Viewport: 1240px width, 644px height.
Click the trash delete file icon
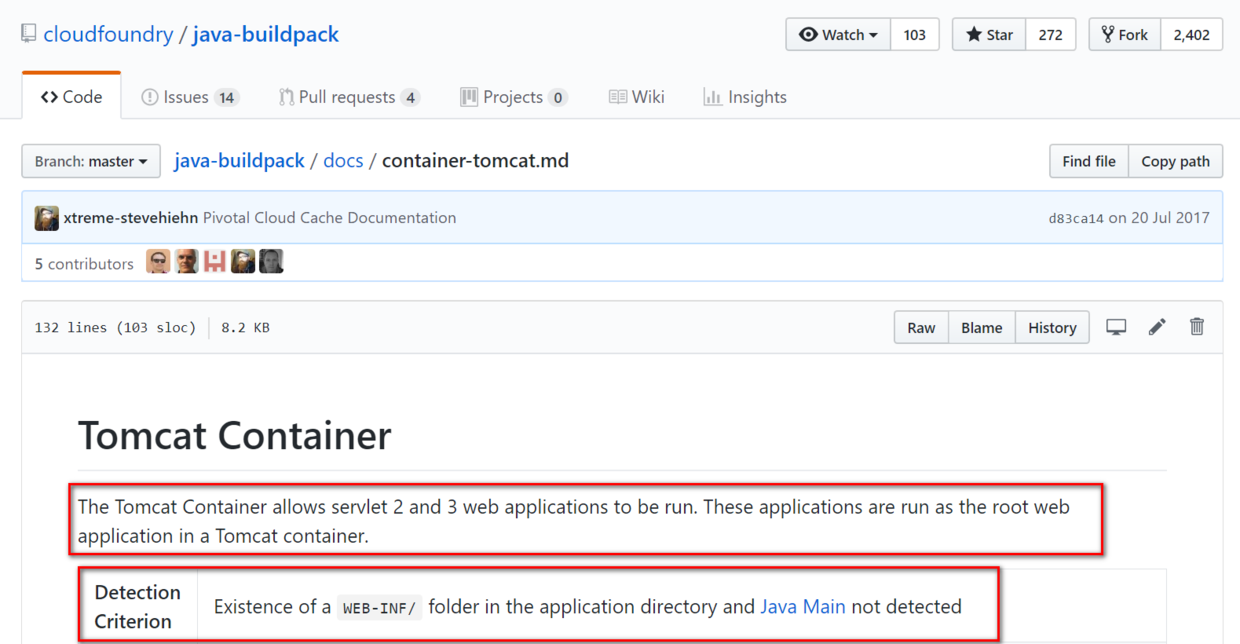tap(1197, 326)
